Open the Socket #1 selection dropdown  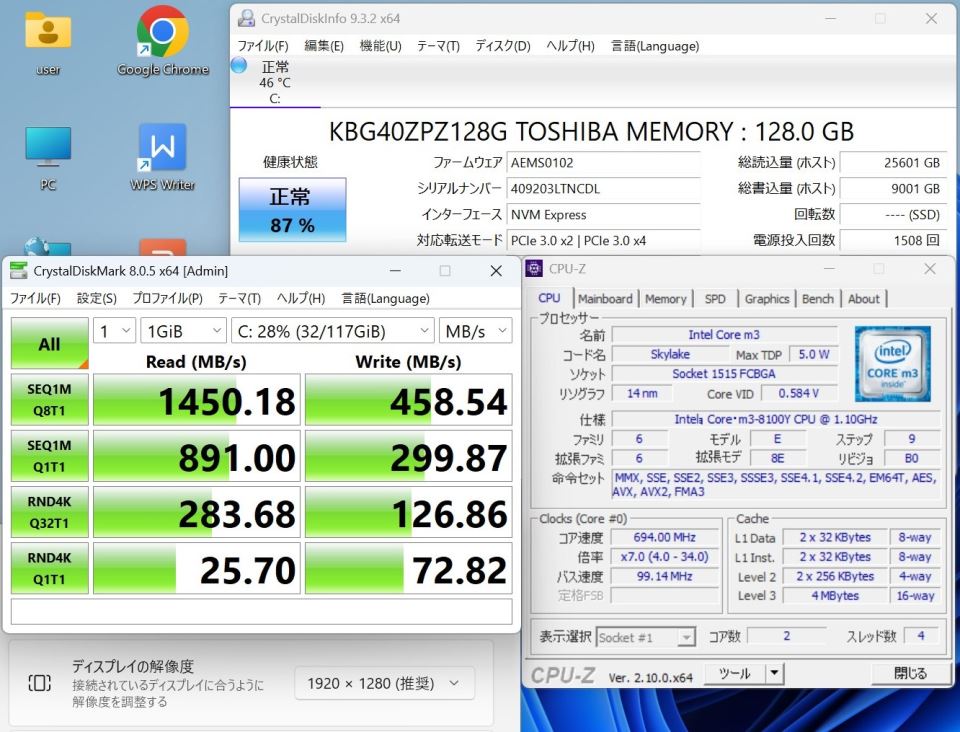(646, 637)
